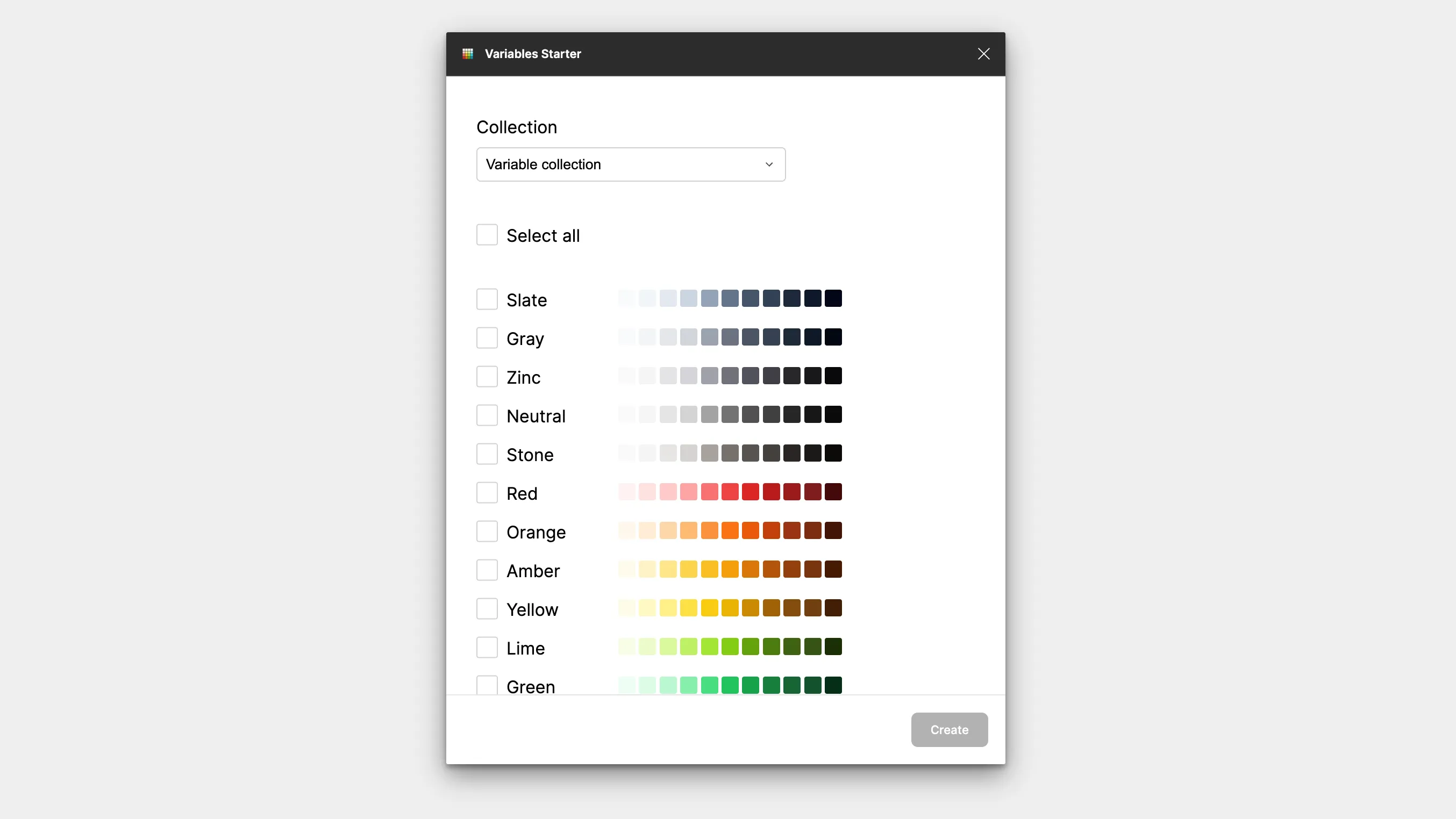Viewport: 1456px width, 819px height.
Task: Tick the Neutral checkbox
Action: 487,415
